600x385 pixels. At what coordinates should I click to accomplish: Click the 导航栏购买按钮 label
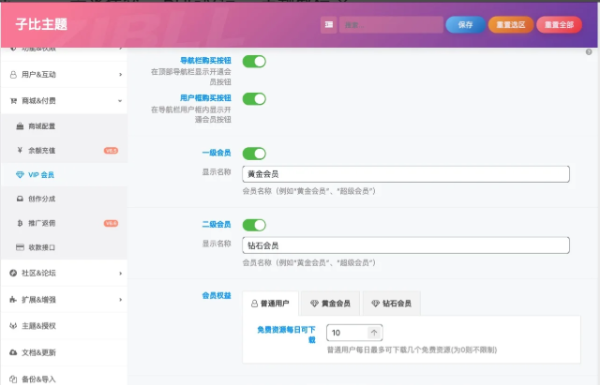point(205,60)
